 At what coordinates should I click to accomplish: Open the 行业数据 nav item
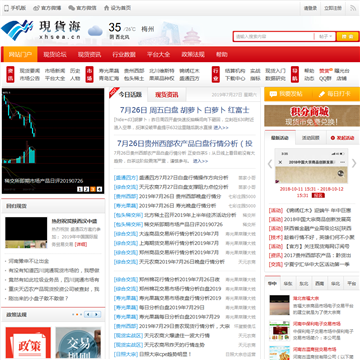point(124,54)
